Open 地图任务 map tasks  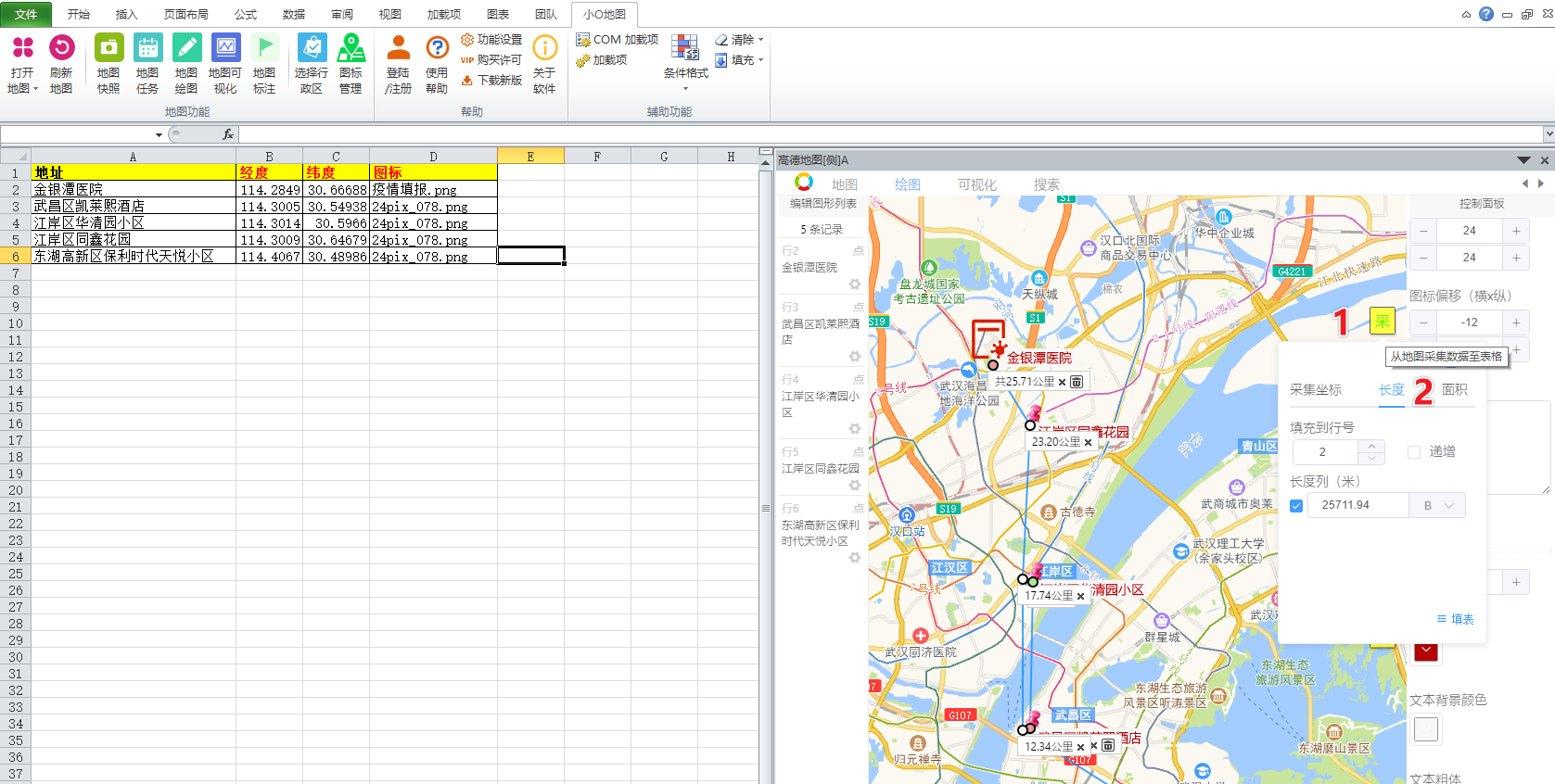tap(147, 64)
